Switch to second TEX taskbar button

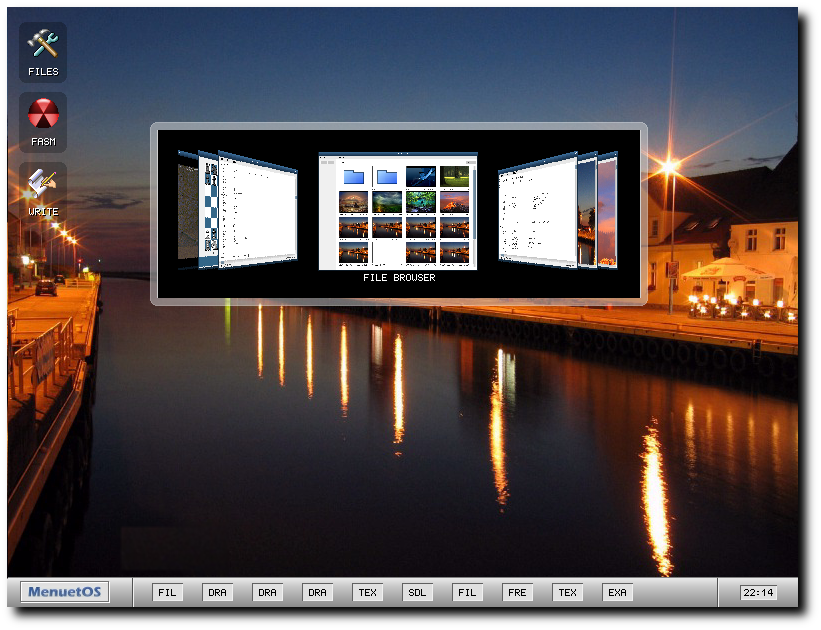pos(568,592)
